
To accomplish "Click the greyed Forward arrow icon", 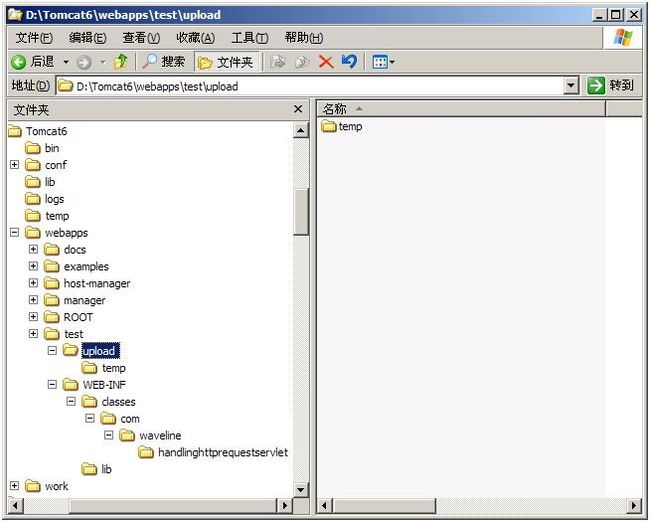I will (84, 63).
